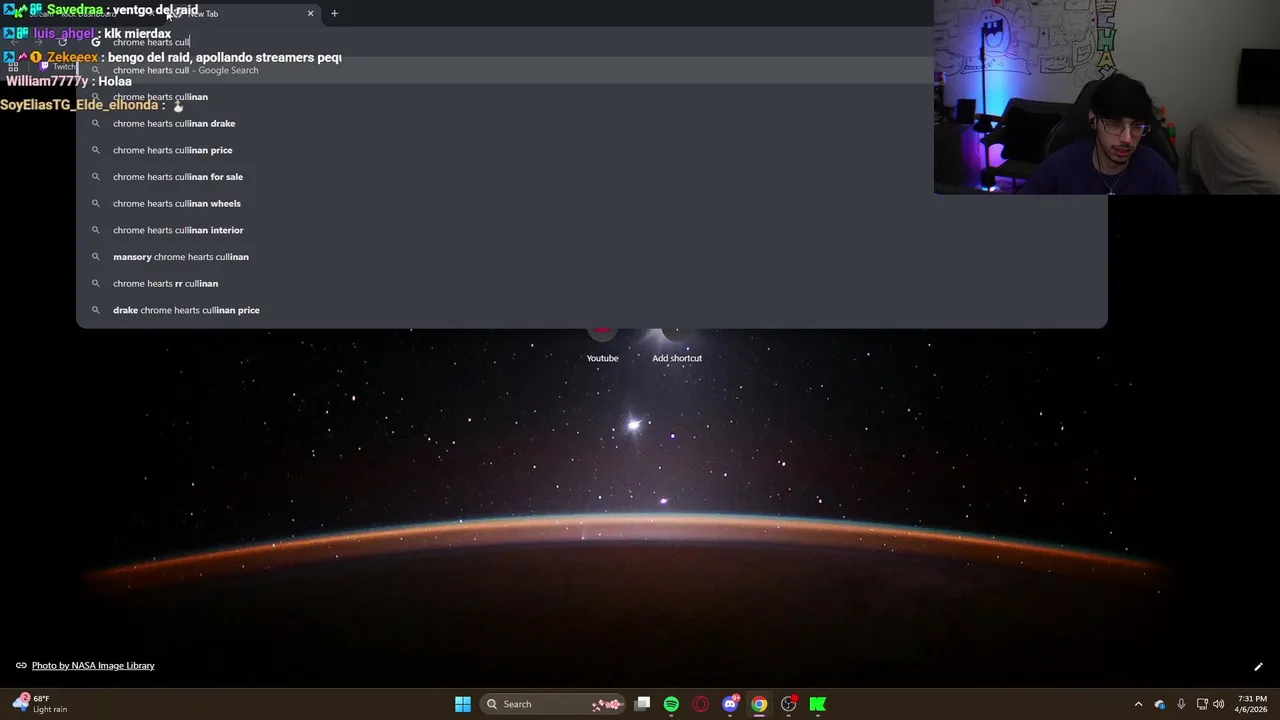Click the address bar text "chrome hearts cull"
This screenshot has height=720, width=1280.
[151, 42]
